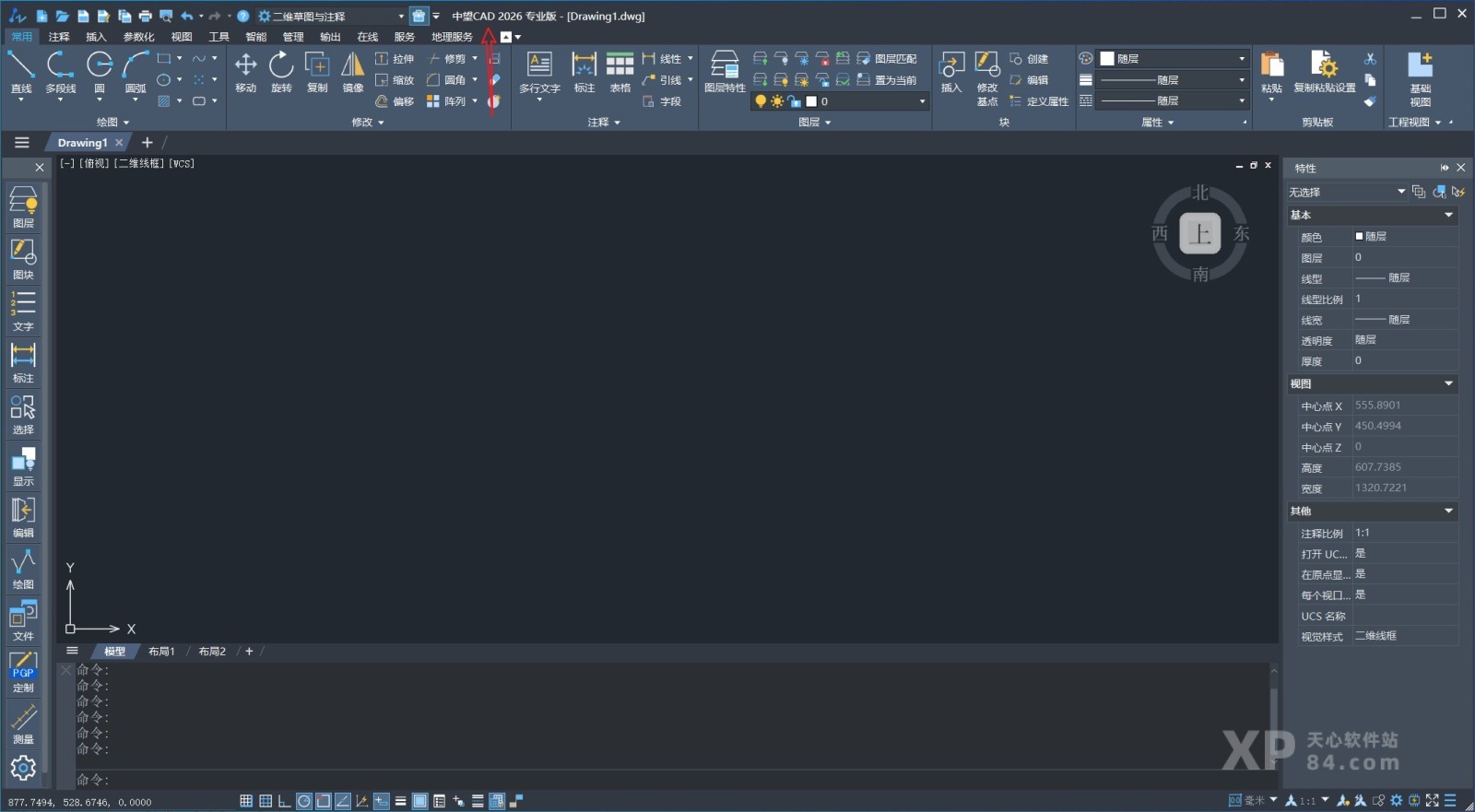Viewport: 1475px width, 812px height.
Task: Switch to 布局2 layout tab
Action: click(x=212, y=652)
